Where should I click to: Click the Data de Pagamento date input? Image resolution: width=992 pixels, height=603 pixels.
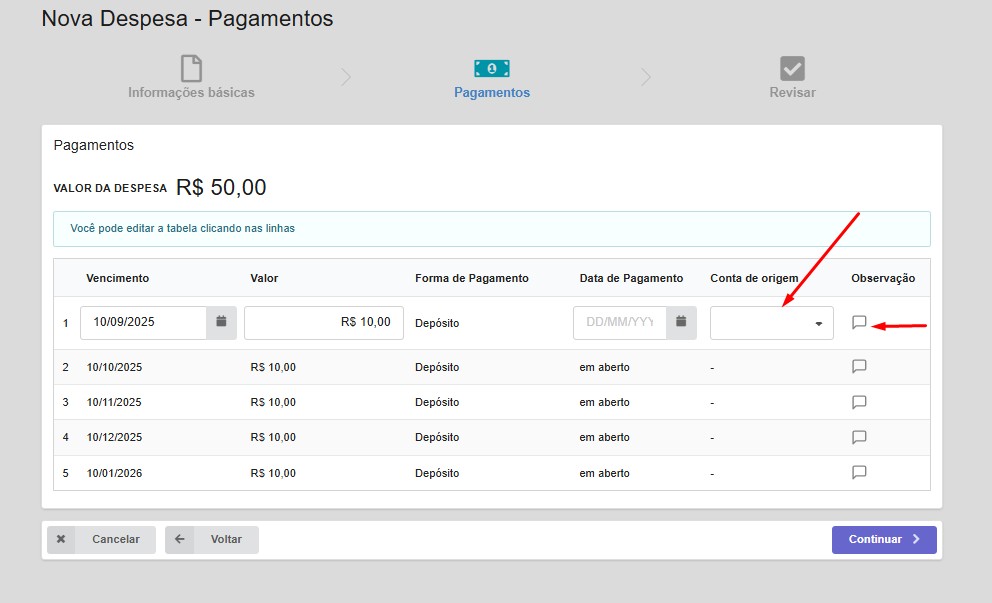point(620,322)
